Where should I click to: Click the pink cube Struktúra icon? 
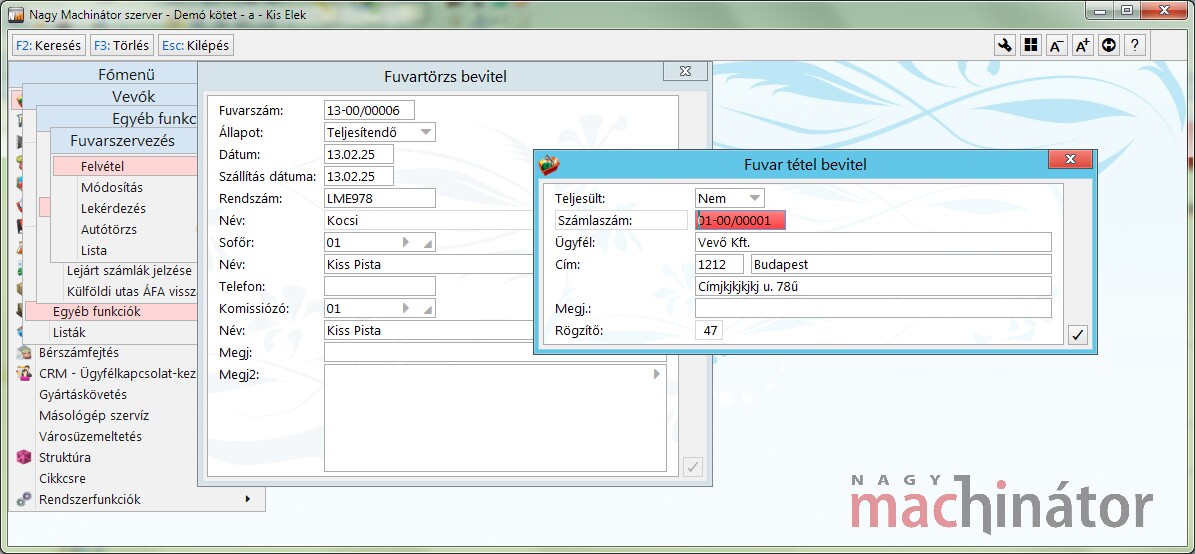24,457
